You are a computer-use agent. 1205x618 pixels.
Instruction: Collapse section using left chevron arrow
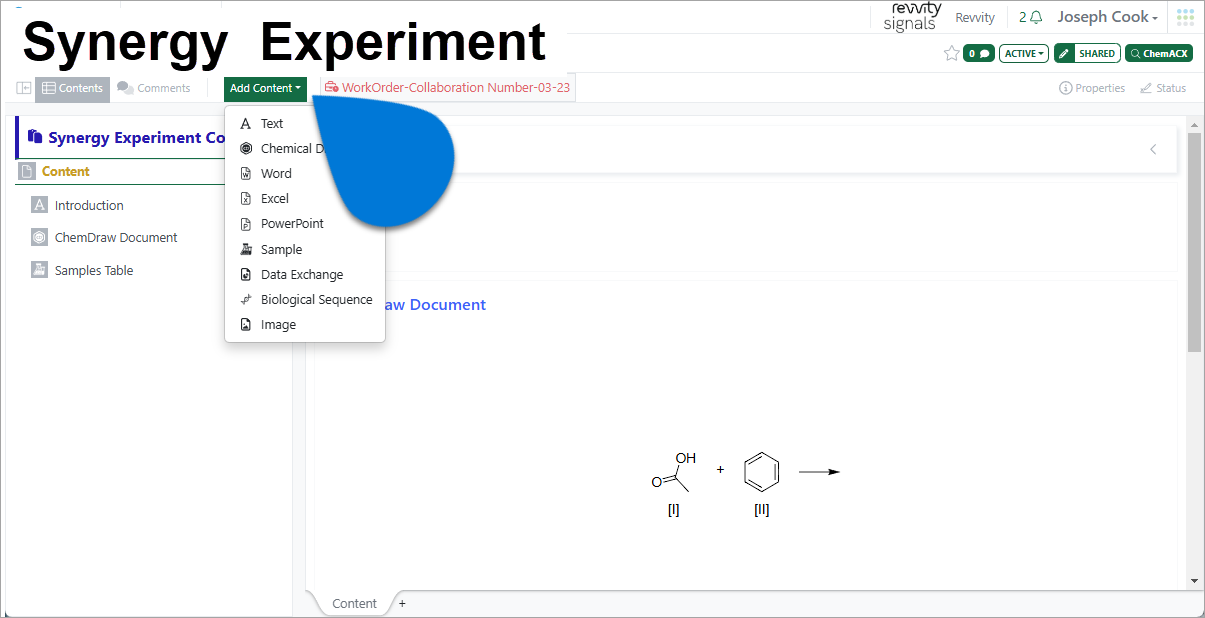1153,149
